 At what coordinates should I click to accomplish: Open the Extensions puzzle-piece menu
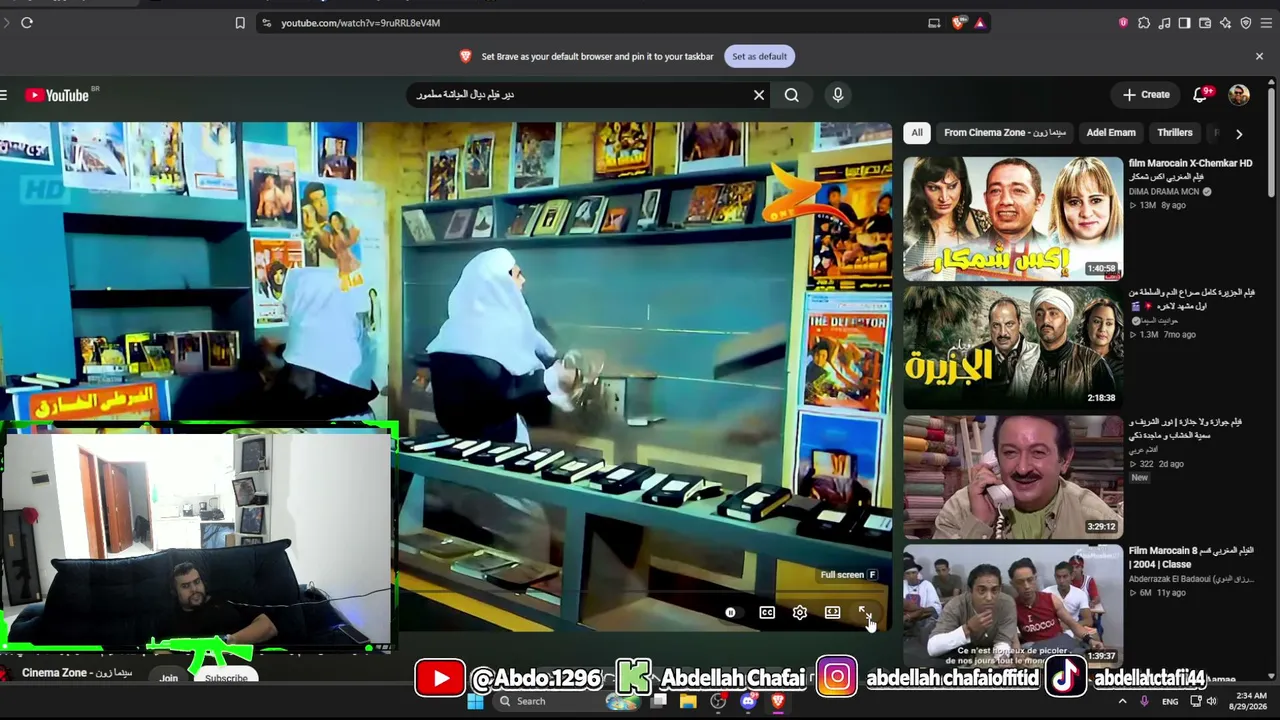1144,23
